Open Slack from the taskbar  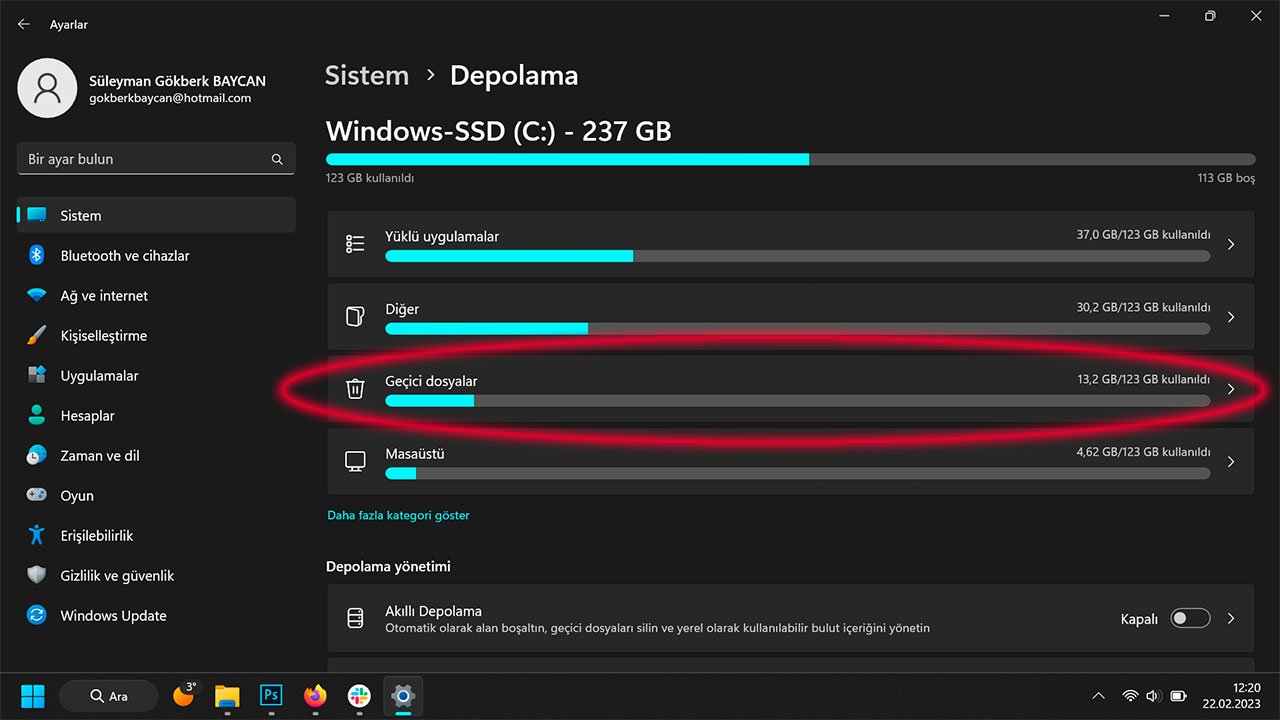[359, 695]
